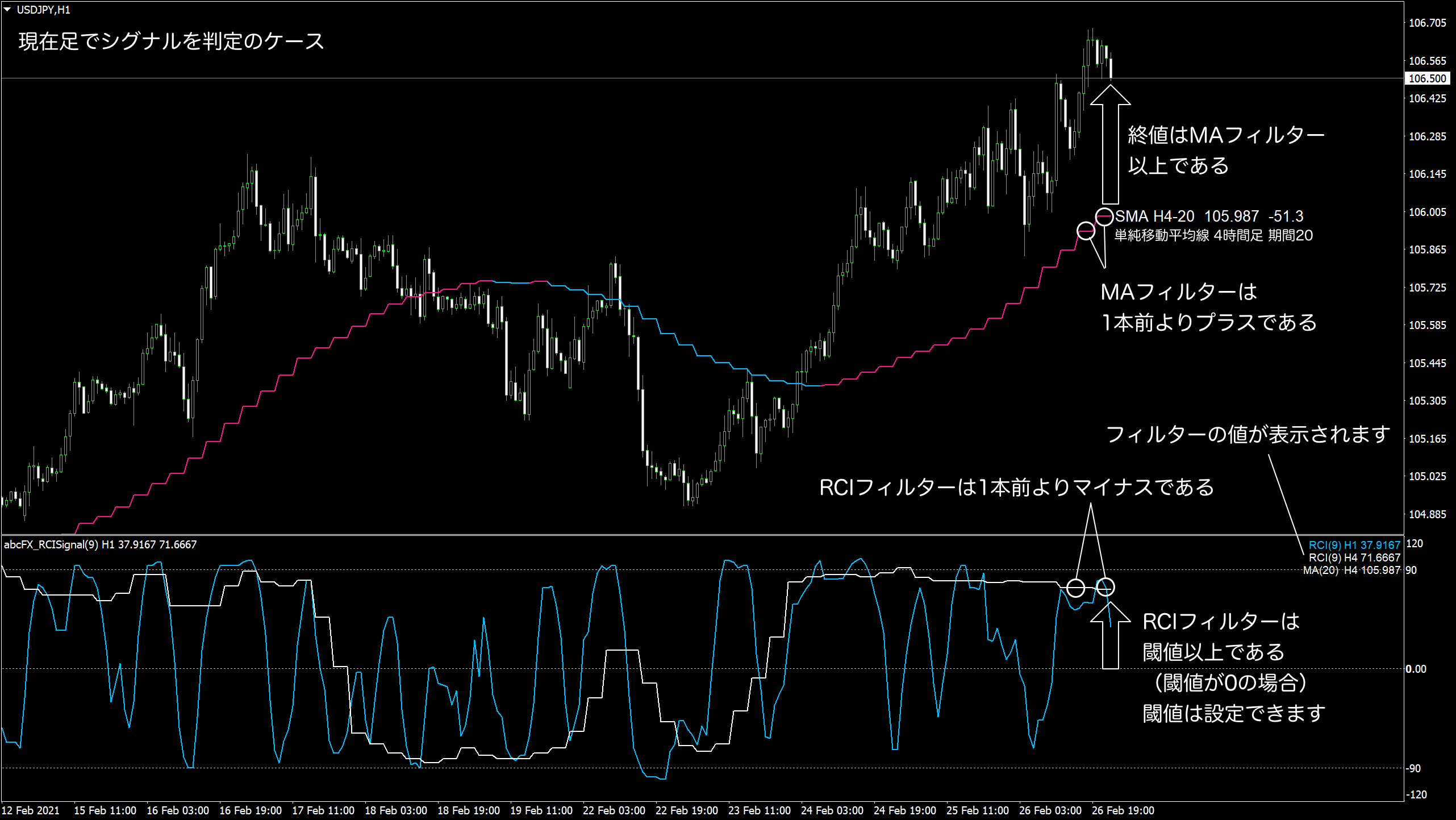Viewport: 1456px width, 820px height.
Task: Collapse the USDJPY chart header via the triangle
Action: pos(8,9)
